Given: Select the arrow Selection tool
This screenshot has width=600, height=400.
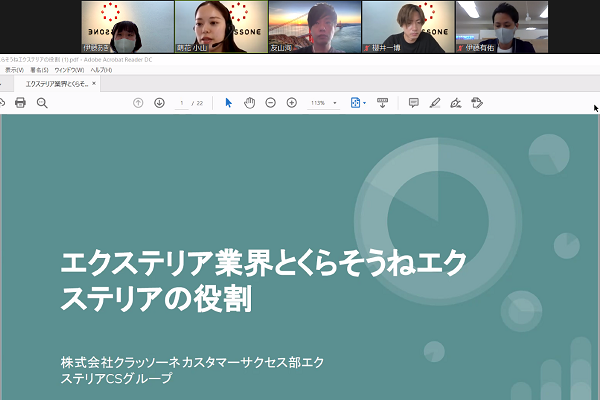Looking at the screenshot, I should [x=228, y=103].
